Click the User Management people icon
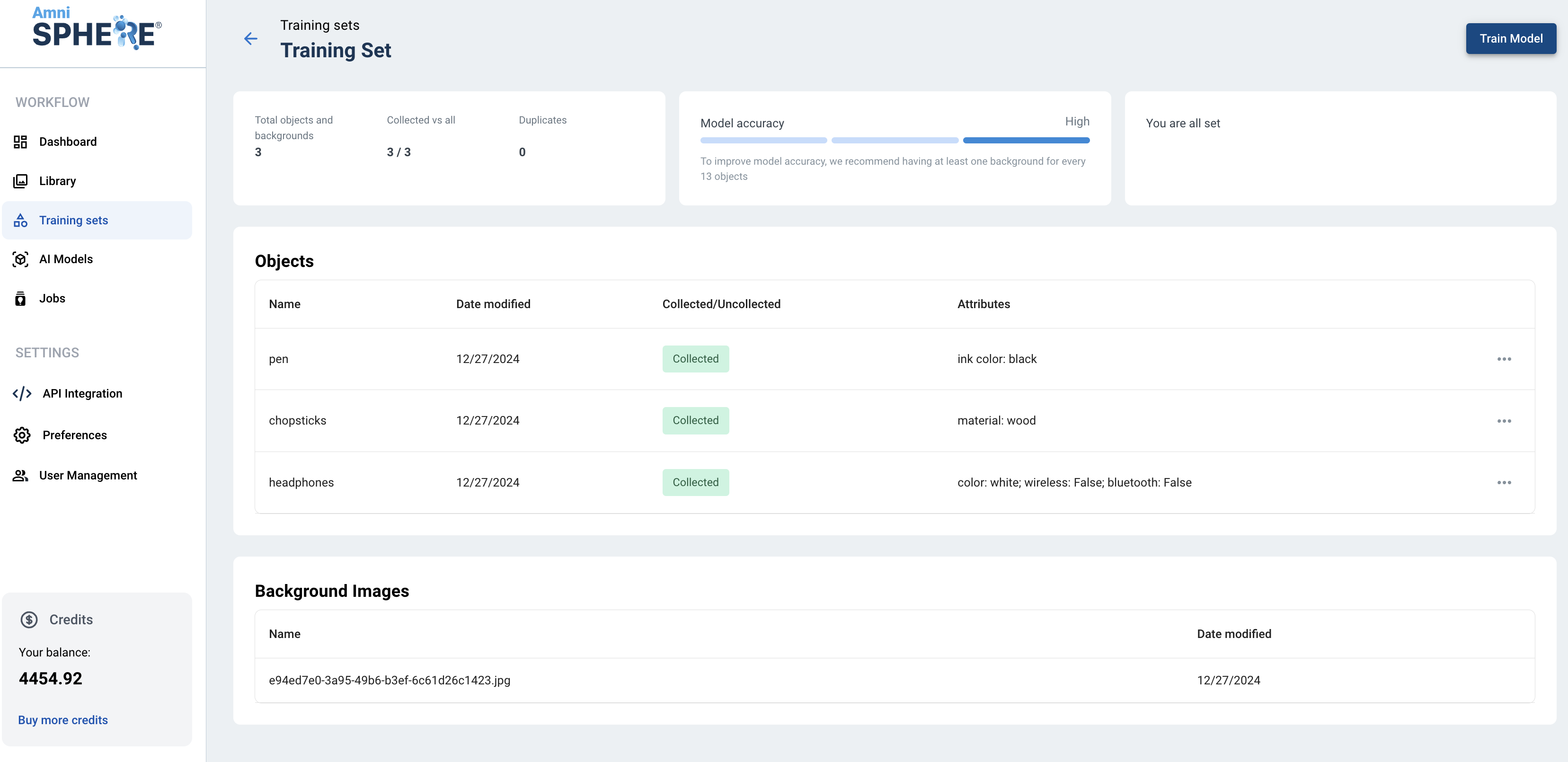Viewport: 1568px width, 762px height. point(21,475)
